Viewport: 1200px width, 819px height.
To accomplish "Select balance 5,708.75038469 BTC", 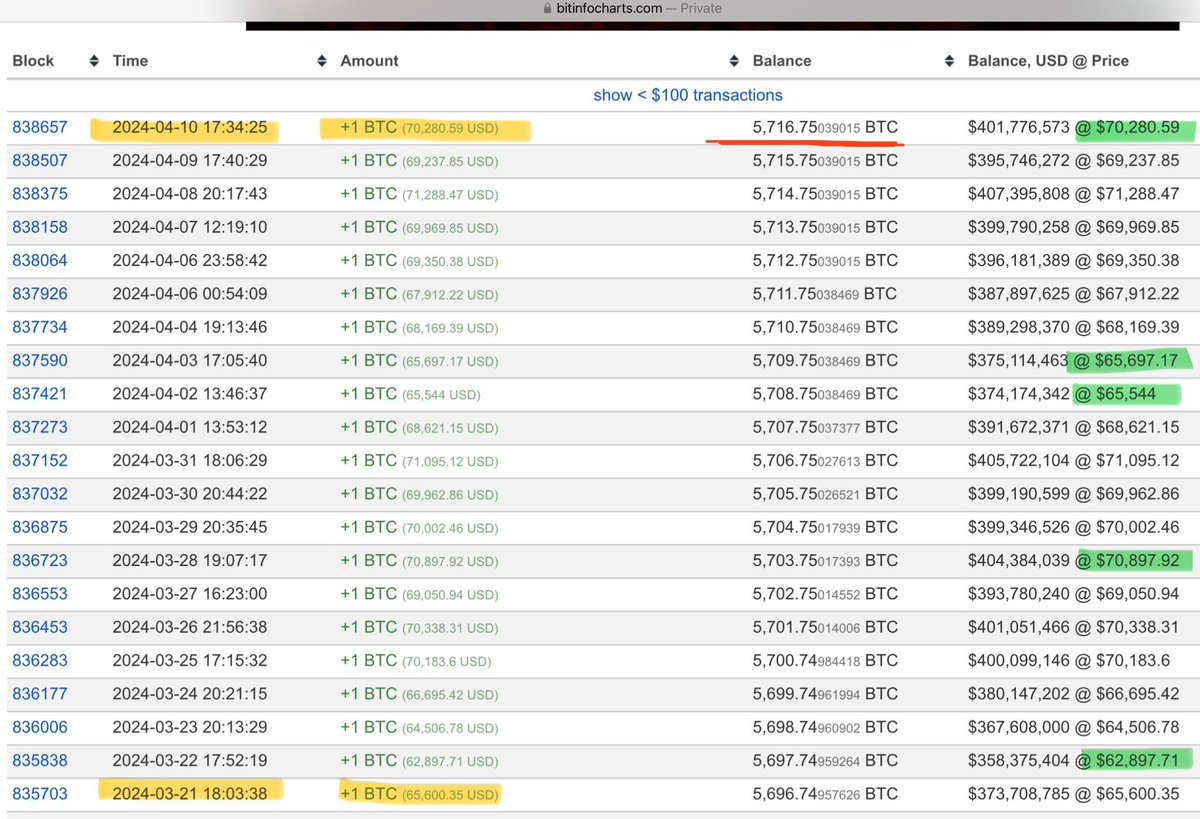I will (825, 394).
